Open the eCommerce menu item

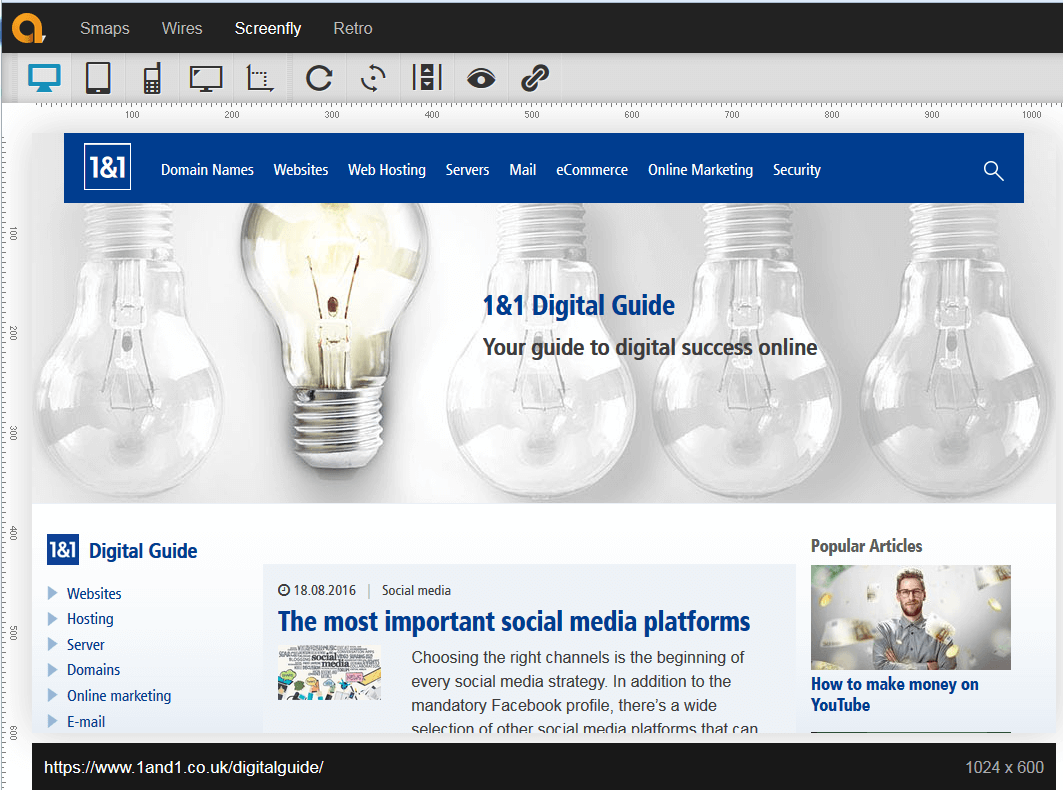[592, 170]
